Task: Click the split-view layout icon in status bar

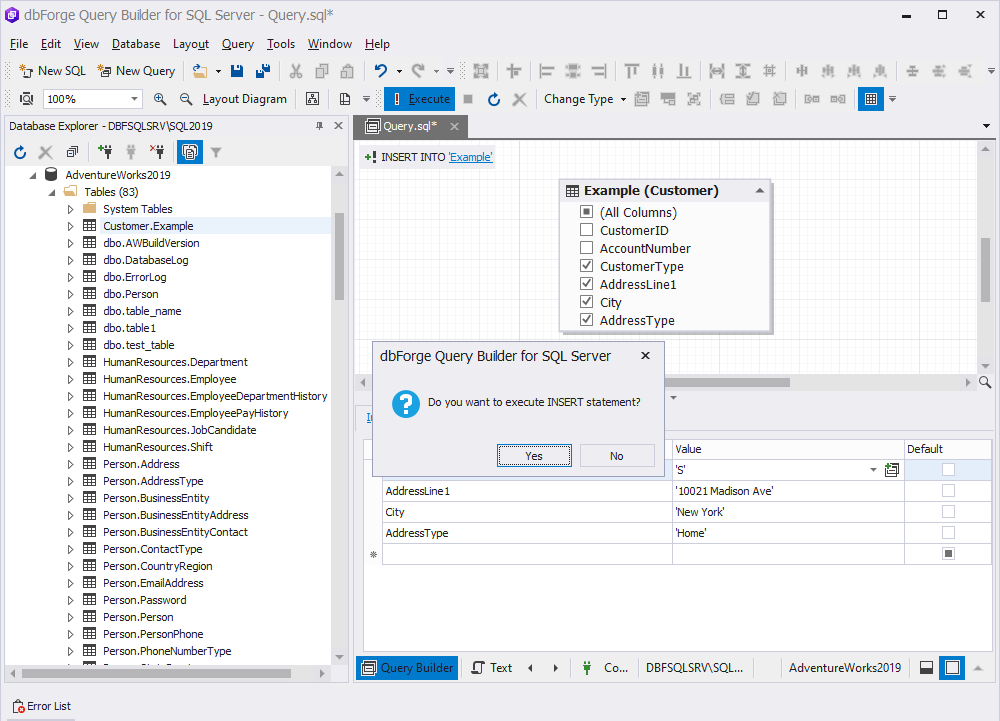Action: [927, 667]
